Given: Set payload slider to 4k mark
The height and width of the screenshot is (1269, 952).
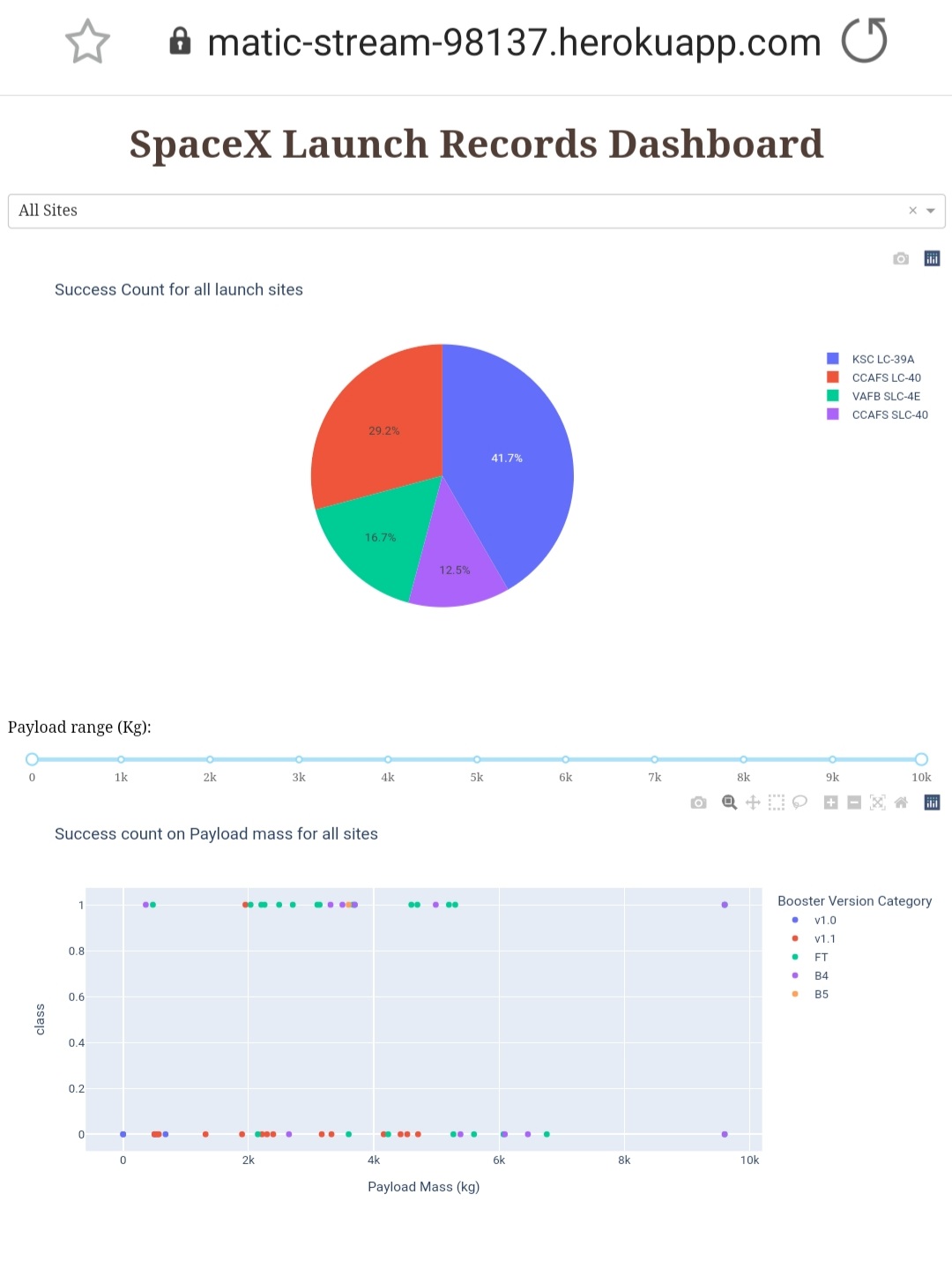Looking at the screenshot, I should pyautogui.click(x=388, y=759).
